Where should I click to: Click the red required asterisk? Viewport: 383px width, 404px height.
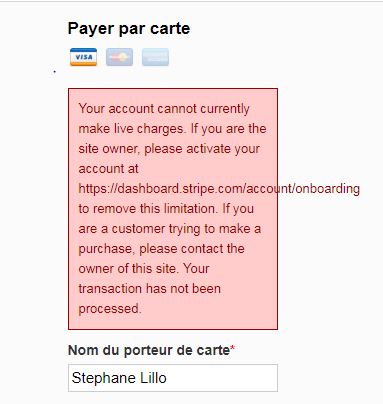point(233,348)
